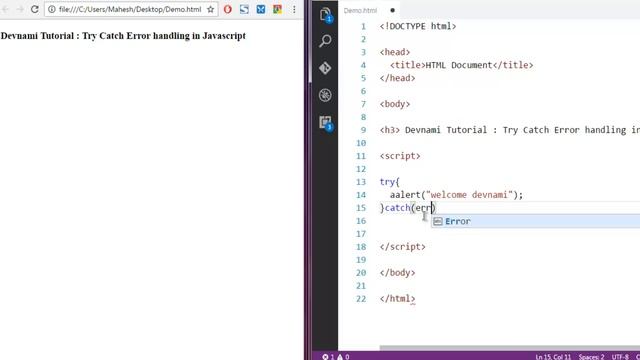
Task: Click the multicolored extension icon
Action: [277, 9]
